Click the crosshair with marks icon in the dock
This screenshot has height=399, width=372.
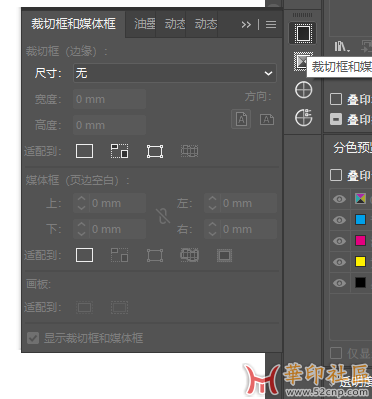pyautogui.click(x=303, y=117)
